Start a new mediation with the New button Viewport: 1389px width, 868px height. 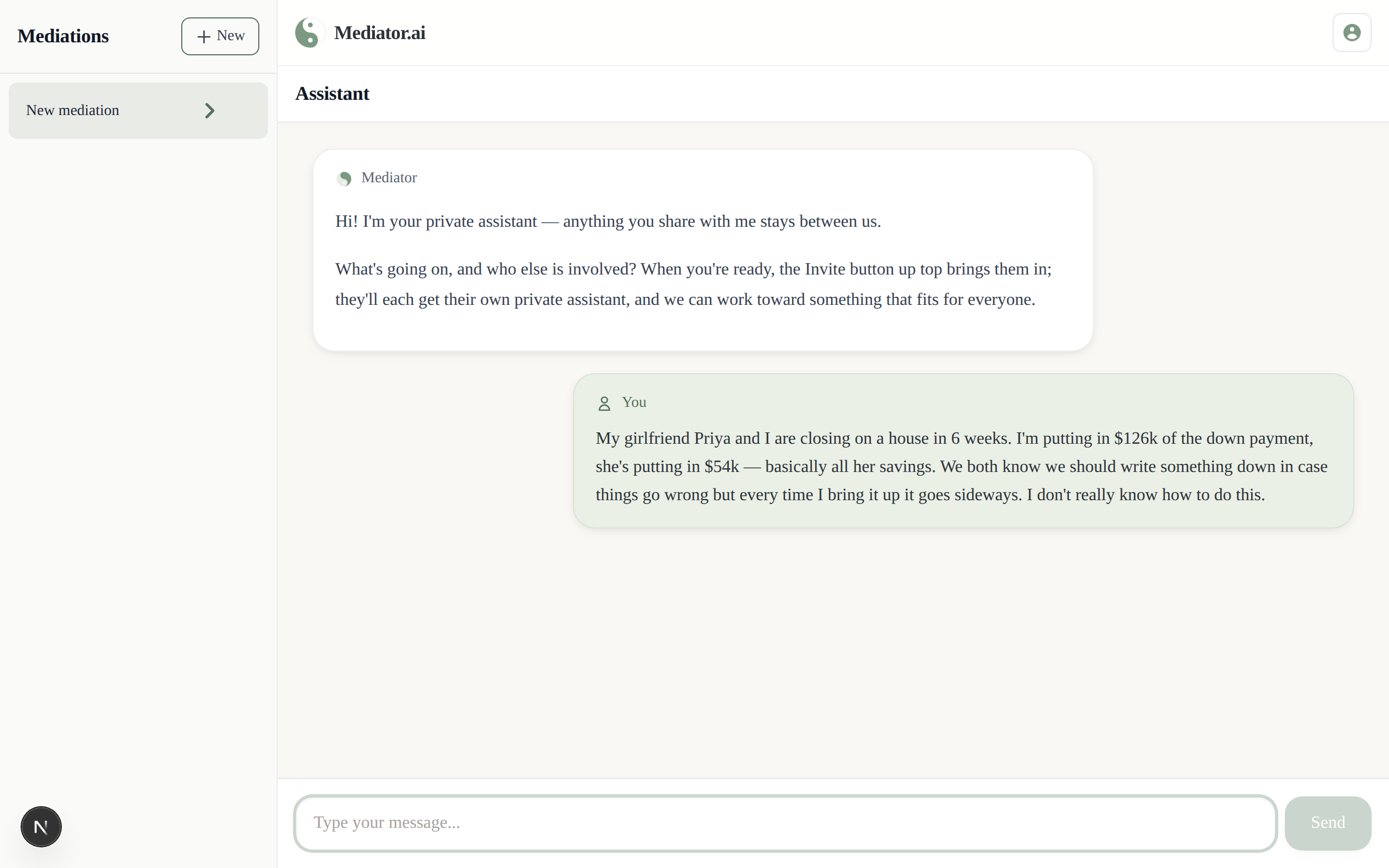[220, 36]
